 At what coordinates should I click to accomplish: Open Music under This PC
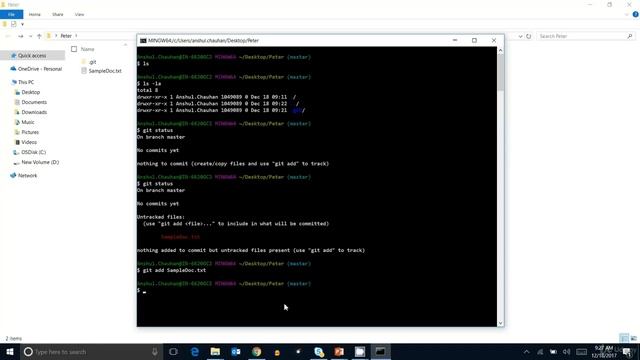[28, 122]
